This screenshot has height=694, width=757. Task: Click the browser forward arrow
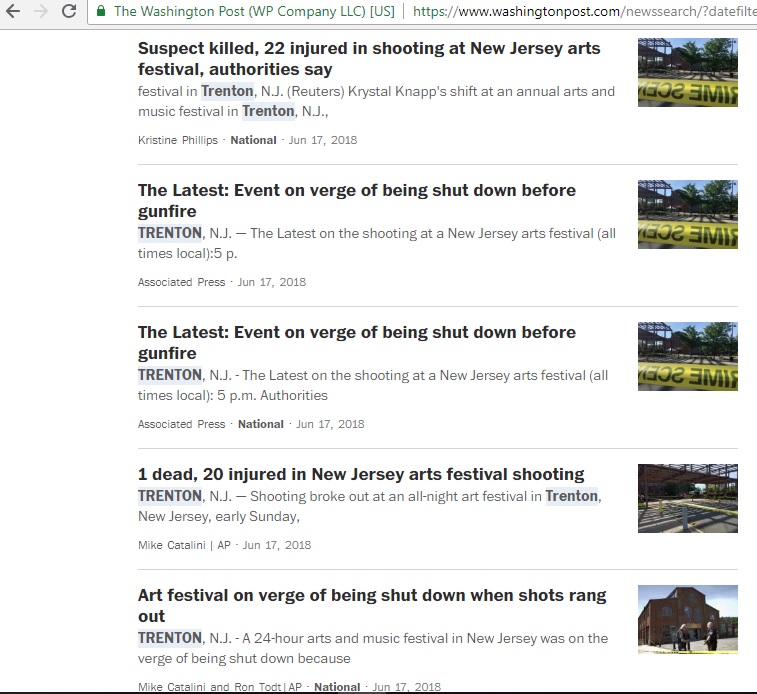click(x=41, y=11)
